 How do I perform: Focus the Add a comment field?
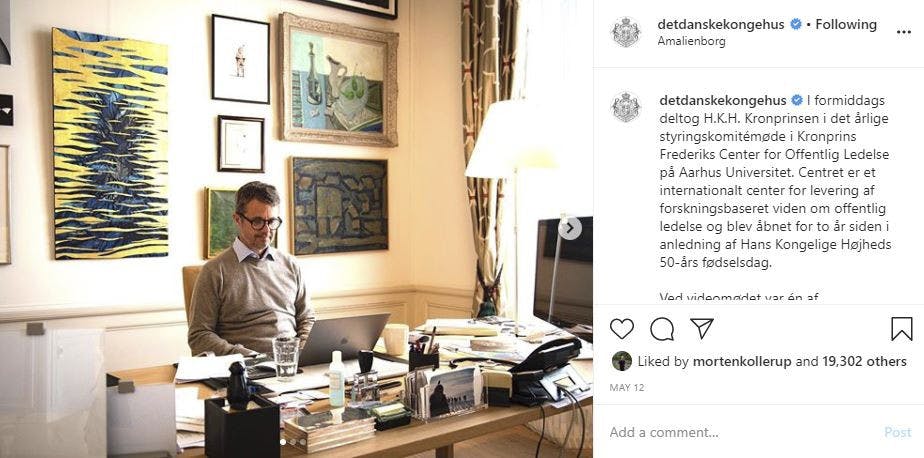(742, 432)
